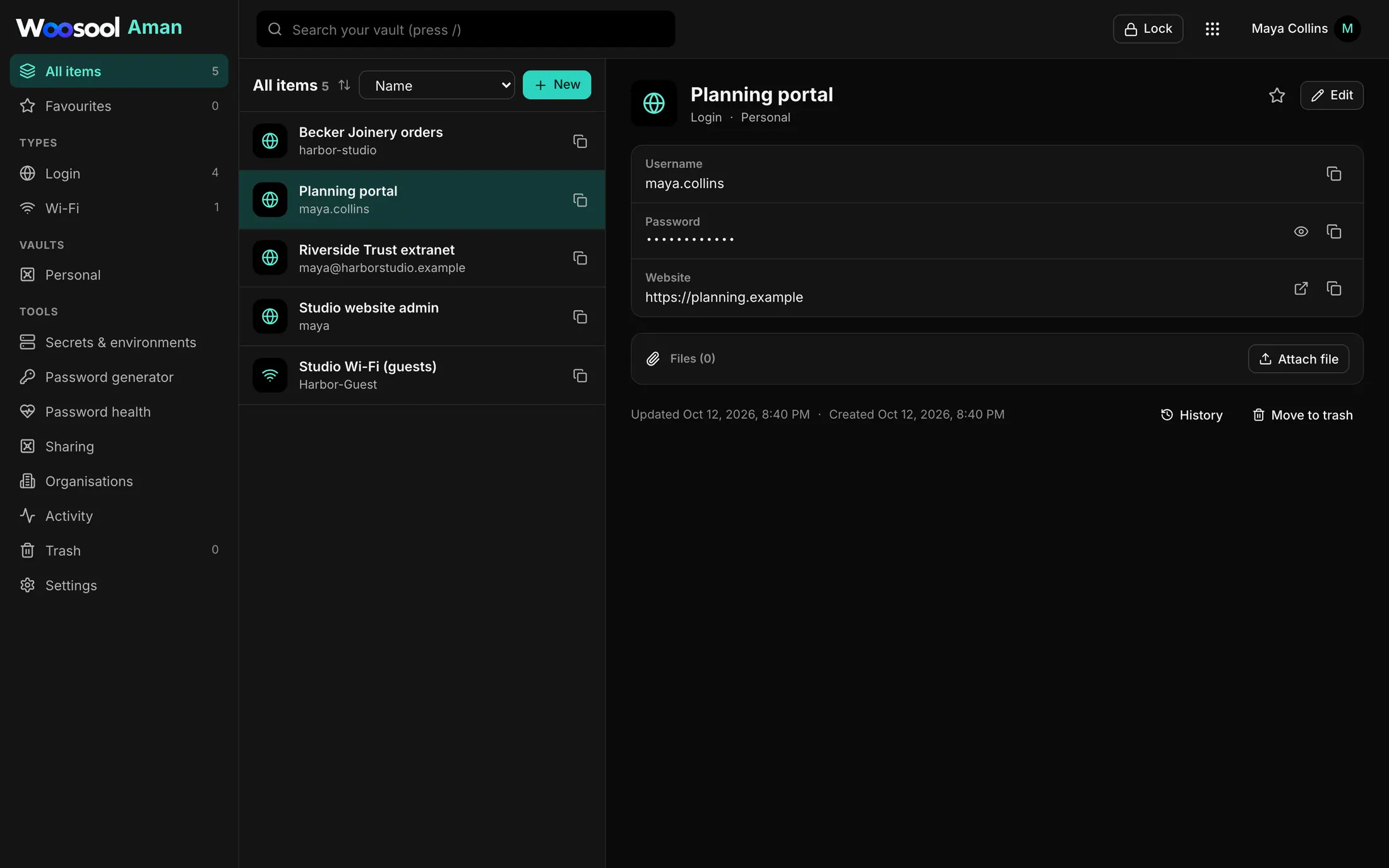The width and height of the screenshot is (1389, 868).
Task: Open Secrets & environments tool
Action: coord(119,342)
